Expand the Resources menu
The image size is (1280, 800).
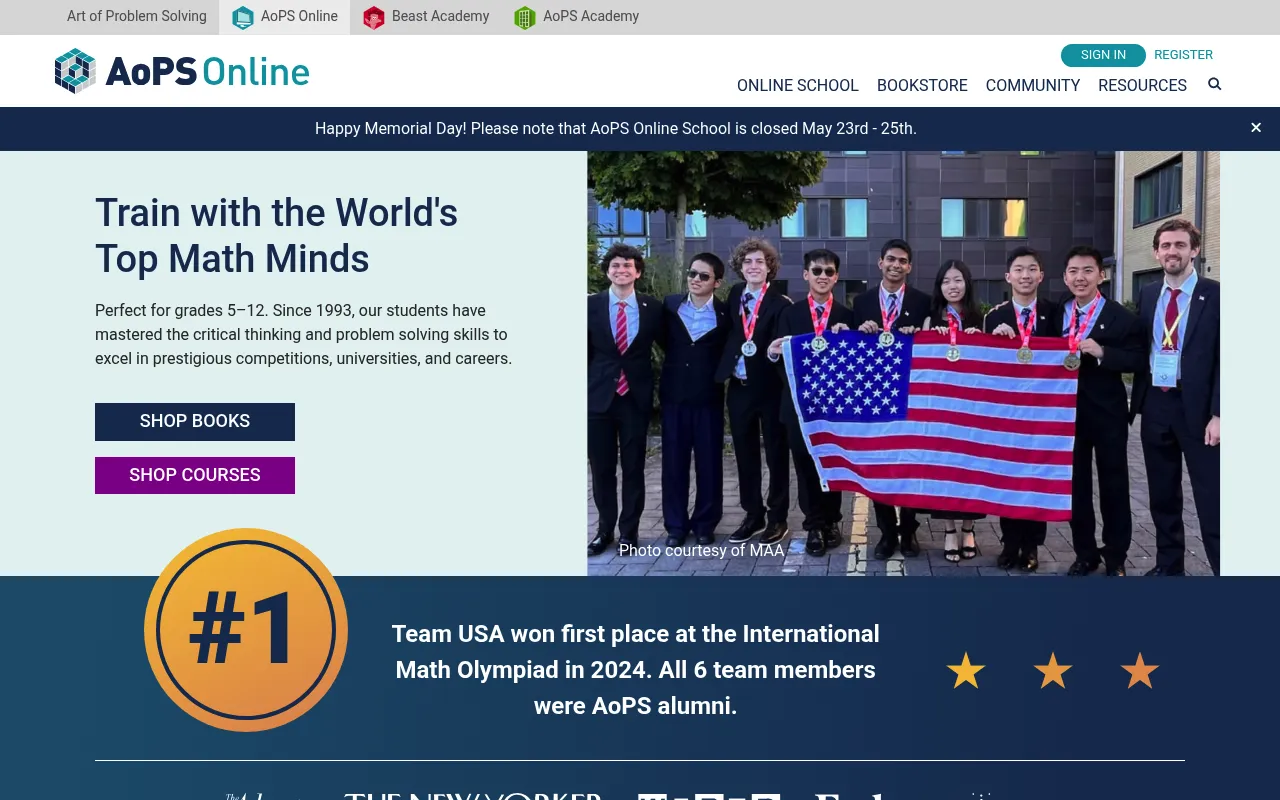(1142, 85)
